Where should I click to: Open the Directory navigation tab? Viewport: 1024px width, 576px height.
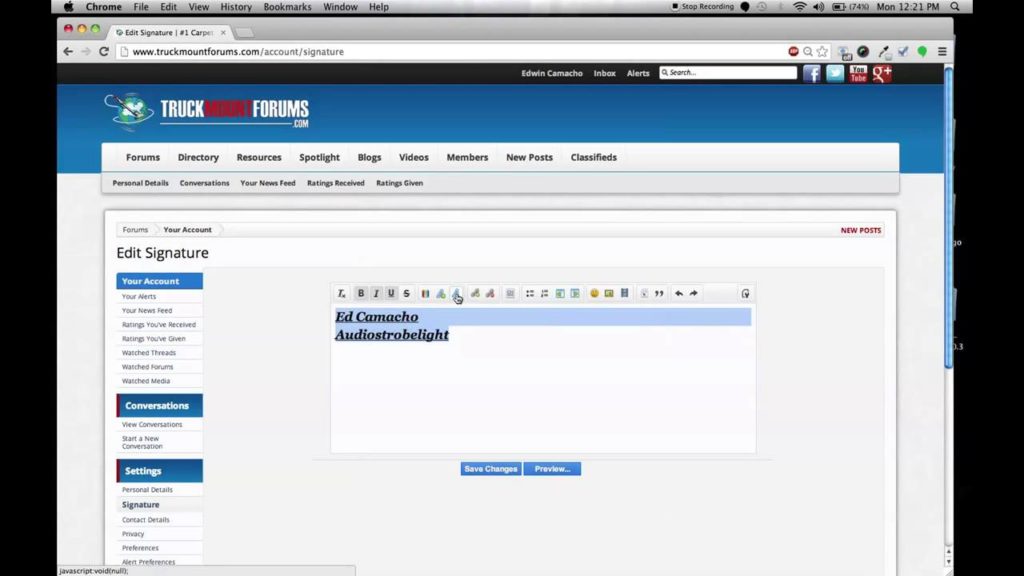pos(198,157)
